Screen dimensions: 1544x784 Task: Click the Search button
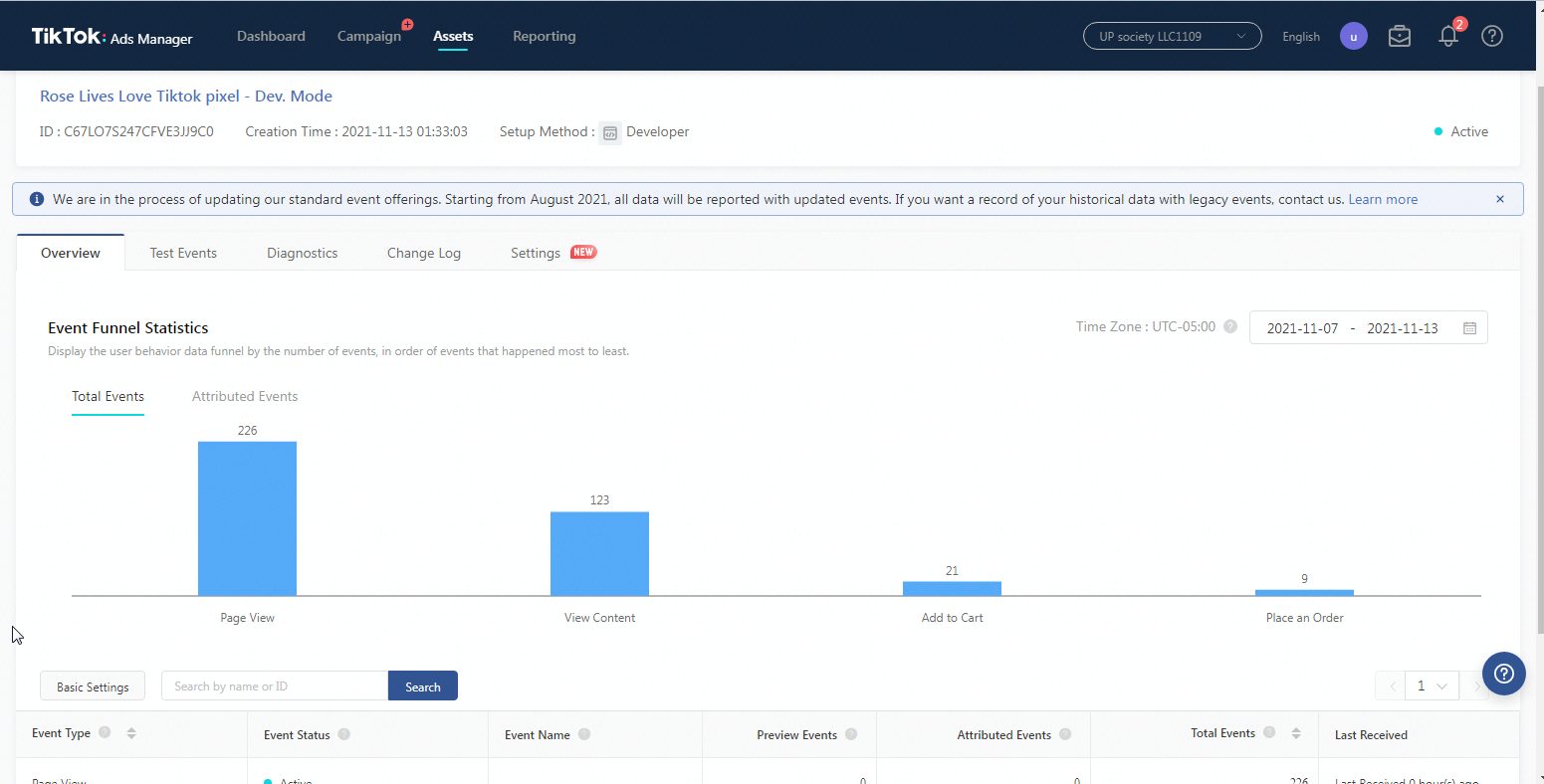[x=422, y=686]
